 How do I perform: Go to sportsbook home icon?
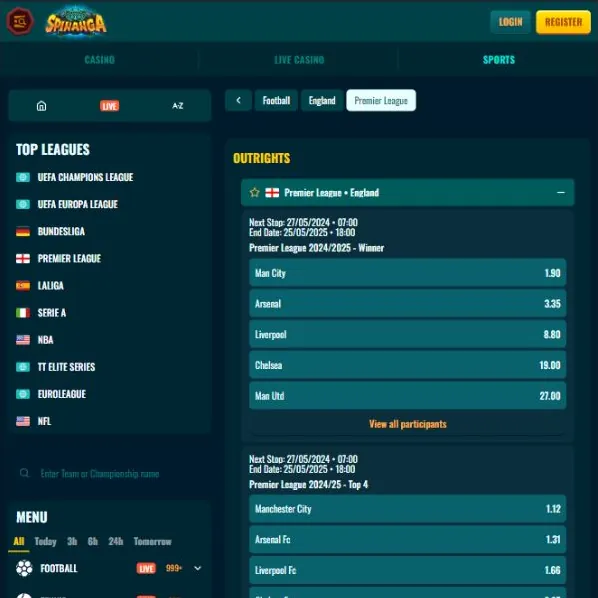pos(41,106)
